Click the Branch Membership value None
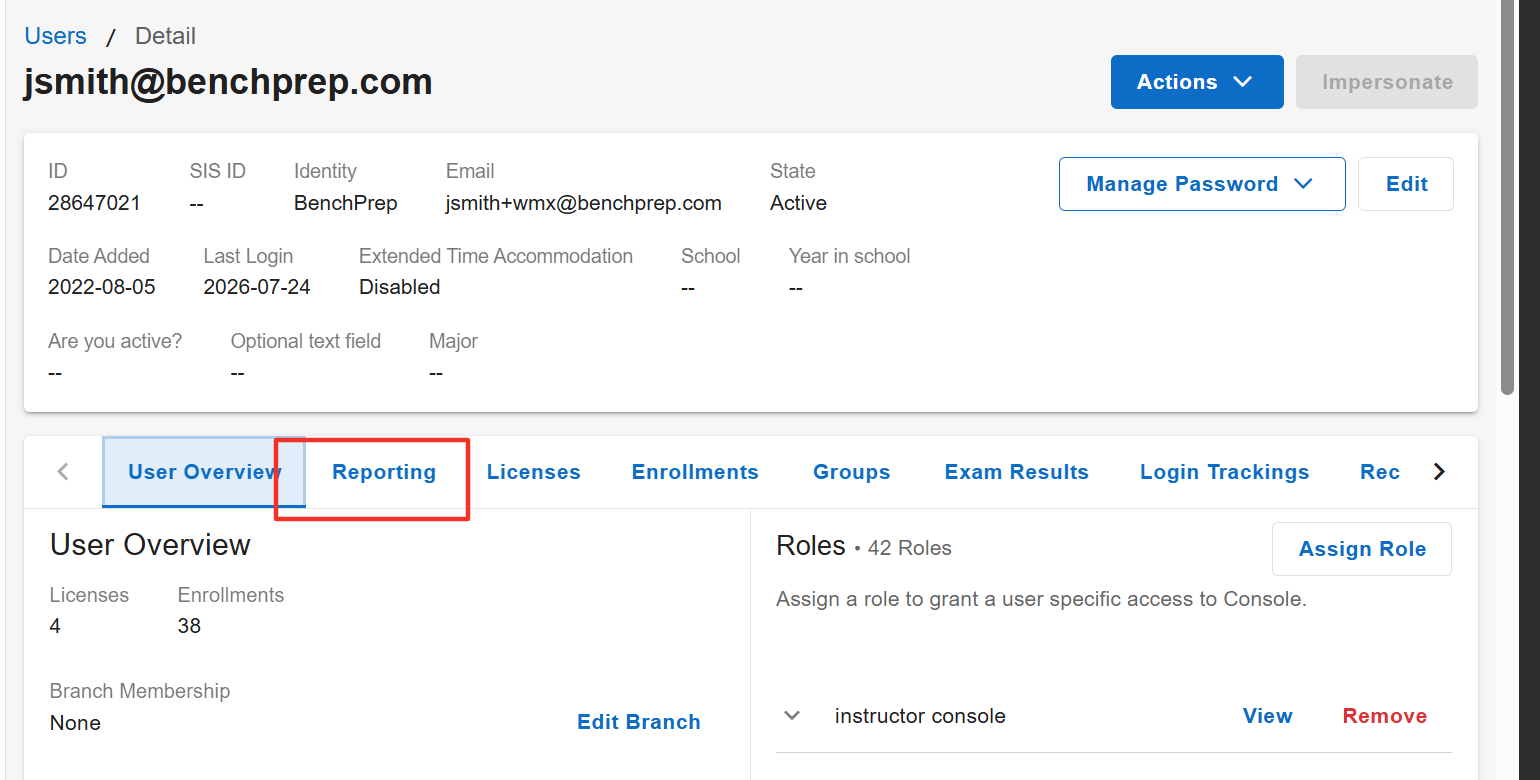The width and height of the screenshot is (1540, 780). pos(75,723)
